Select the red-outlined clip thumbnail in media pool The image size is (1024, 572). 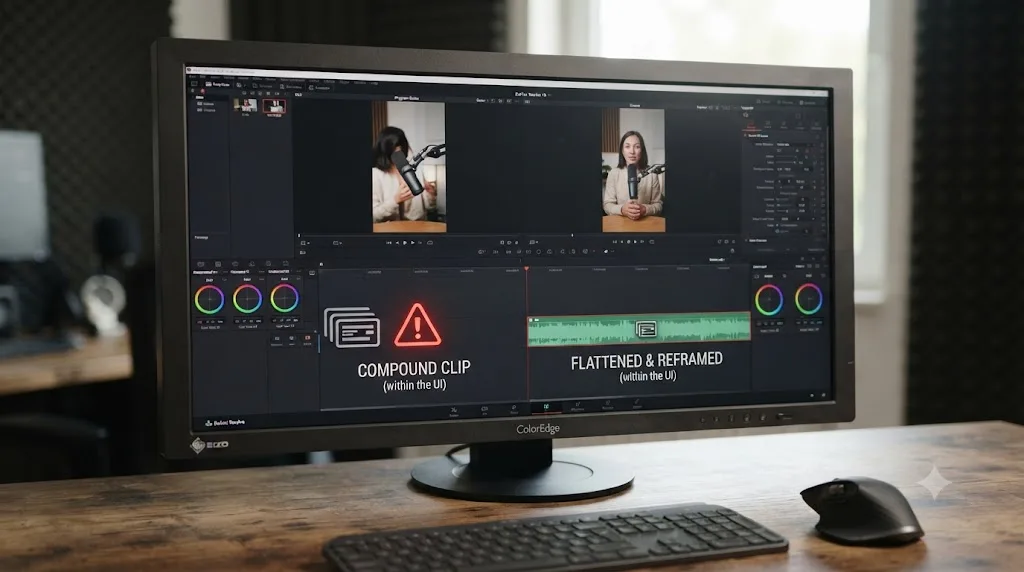tap(274, 106)
